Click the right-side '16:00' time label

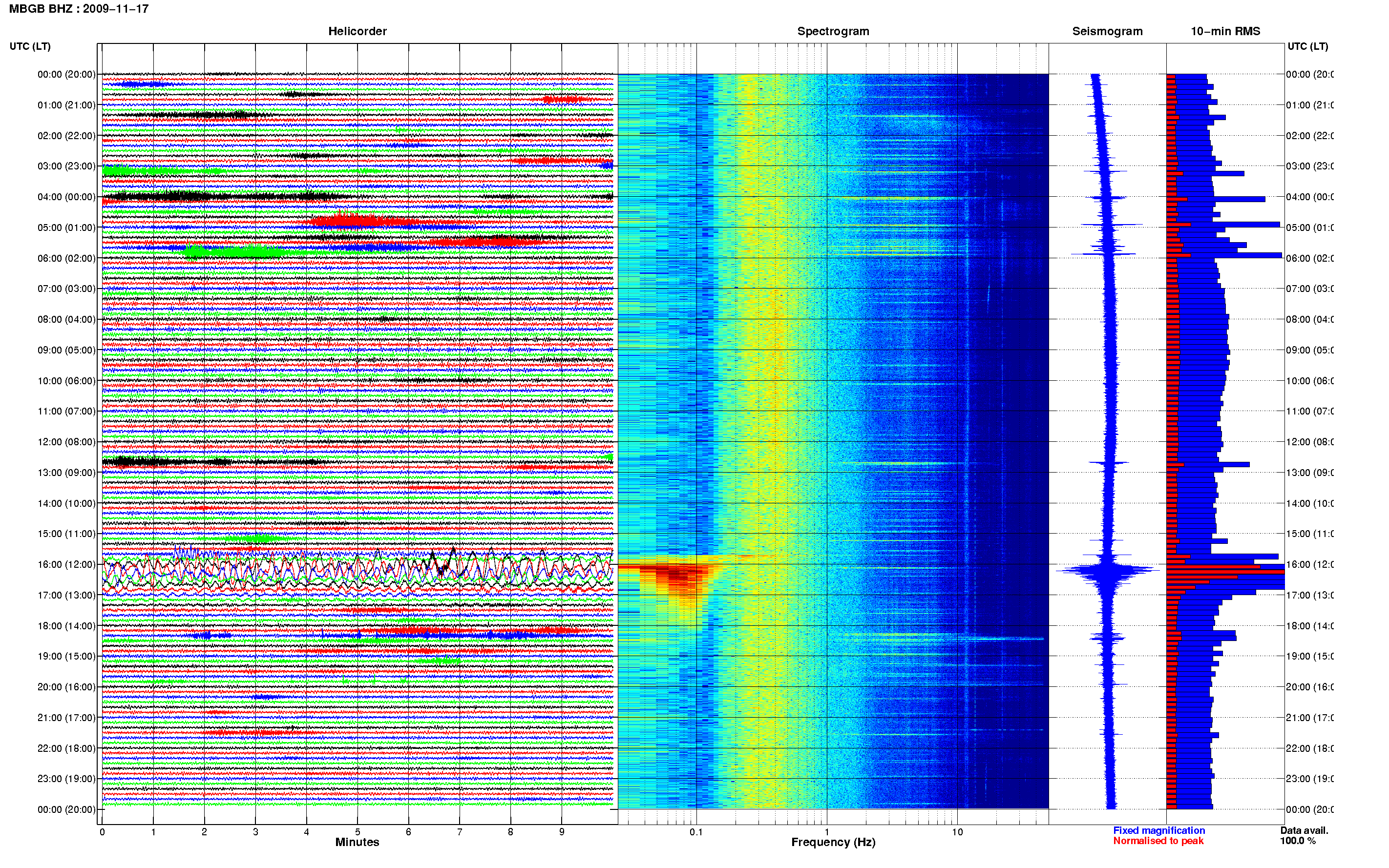[1309, 564]
